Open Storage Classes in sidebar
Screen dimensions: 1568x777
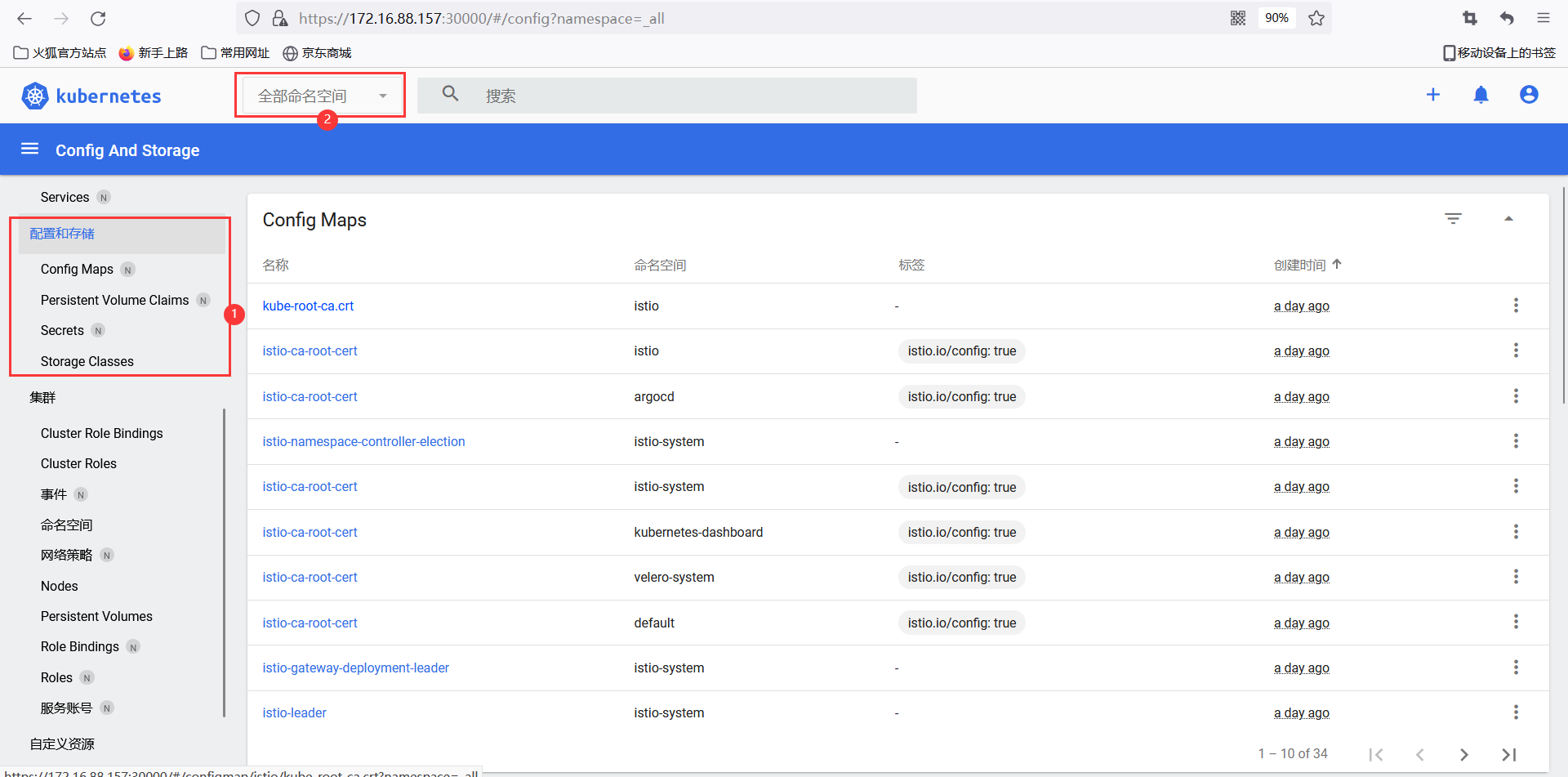click(x=87, y=361)
